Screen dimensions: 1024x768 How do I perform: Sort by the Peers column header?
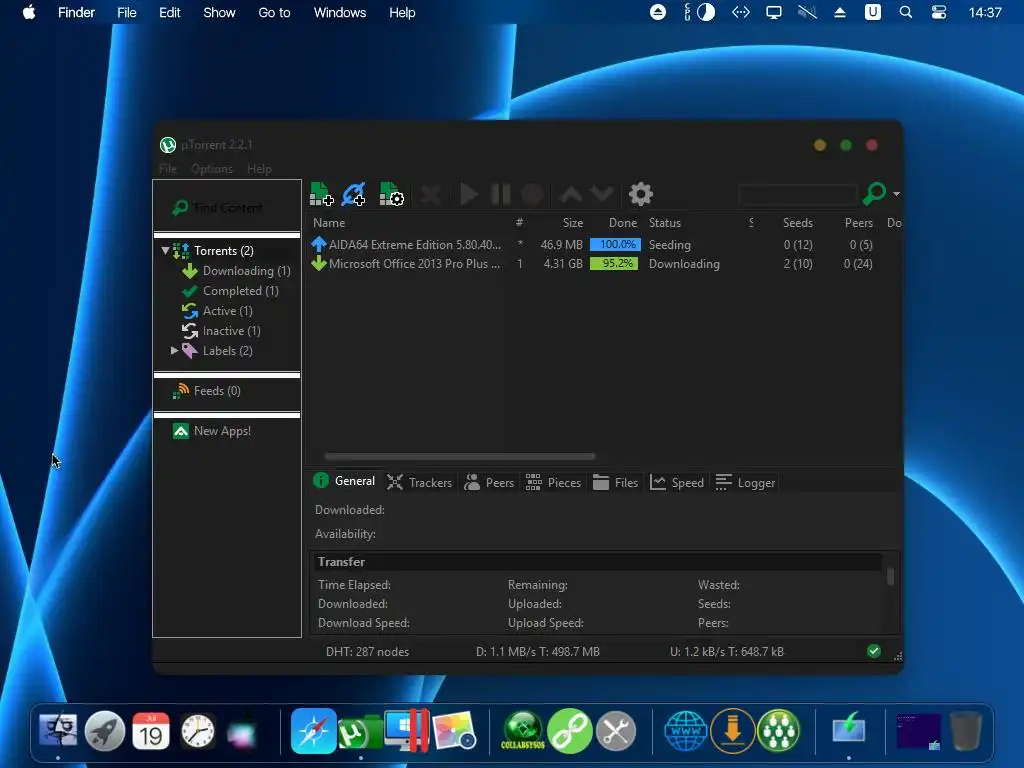pyautogui.click(x=858, y=223)
